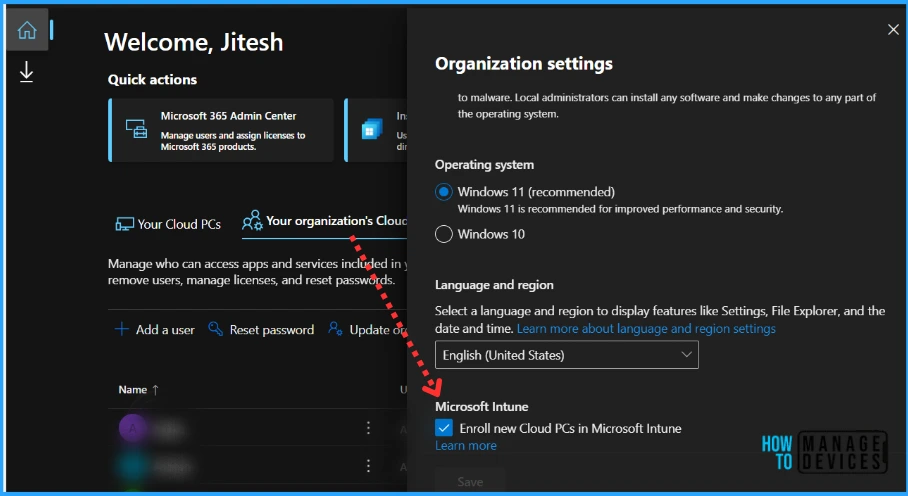Image resolution: width=908 pixels, height=496 pixels.
Task: Click the Operating system section label
Action: [x=484, y=165]
